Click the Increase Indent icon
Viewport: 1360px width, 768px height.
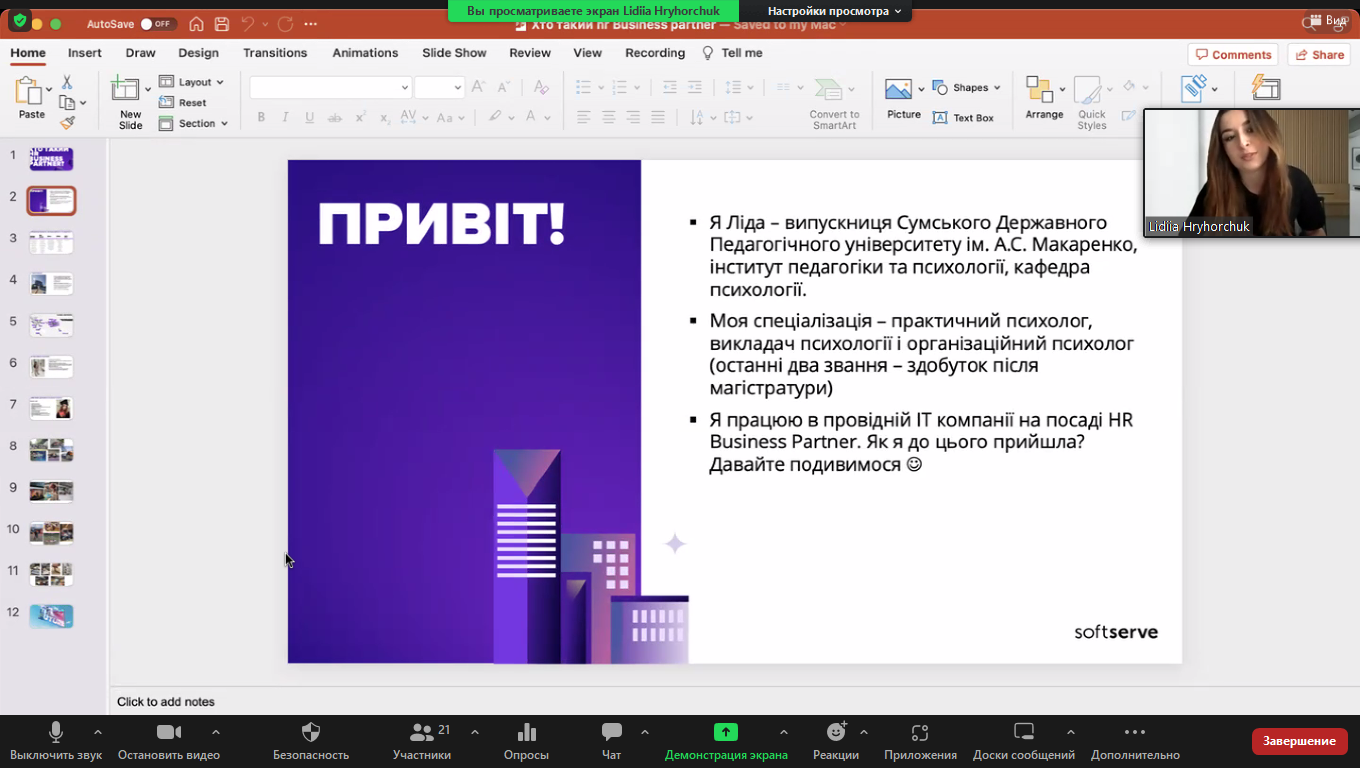(695, 87)
